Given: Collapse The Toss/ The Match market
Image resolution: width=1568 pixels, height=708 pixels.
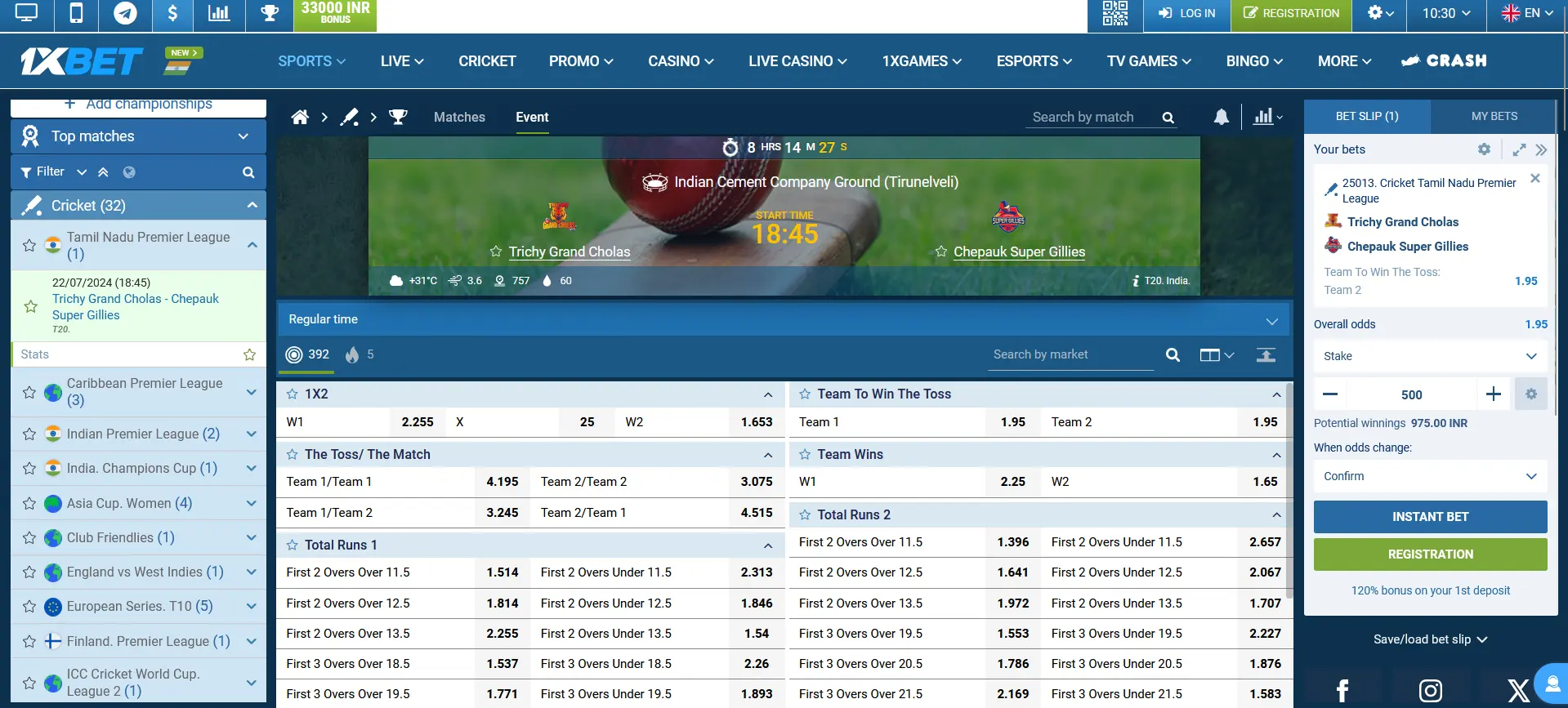Looking at the screenshot, I should (768, 455).
